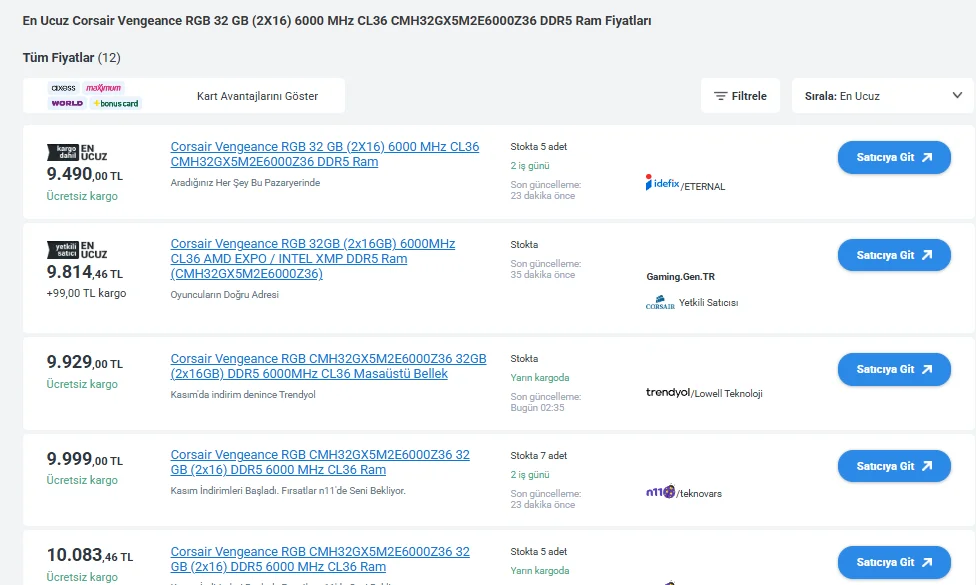Click the Son güncelleme: Bugün 02:35 text
Image resolution: width=976 pixels, height=585 pixels.
point(545,402)
